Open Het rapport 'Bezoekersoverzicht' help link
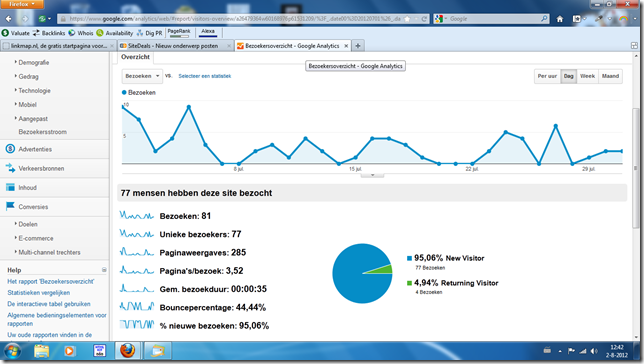This screenshot has height=364, width=644. coord(51,281)
